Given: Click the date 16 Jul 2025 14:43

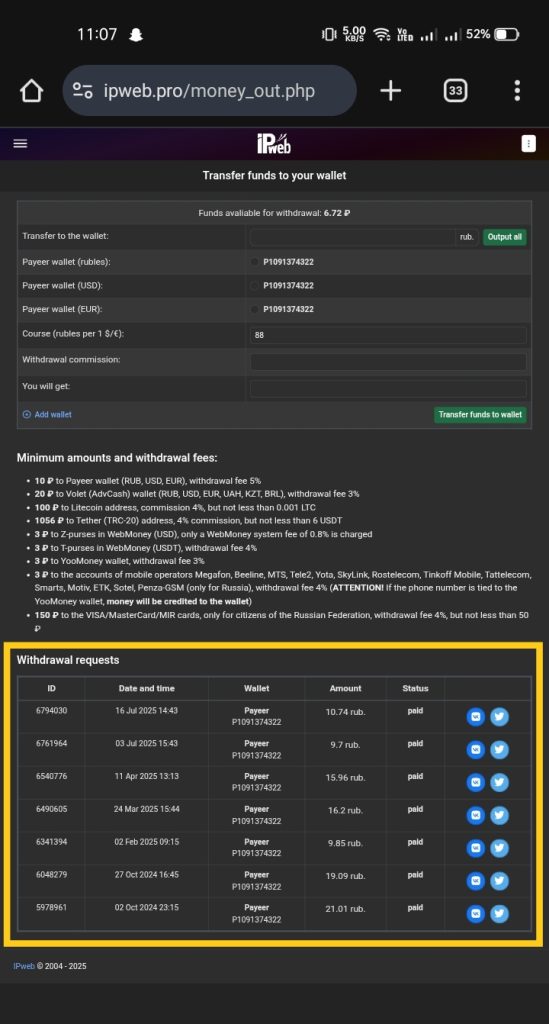Looking at the screenshot, I should [146, 711].
